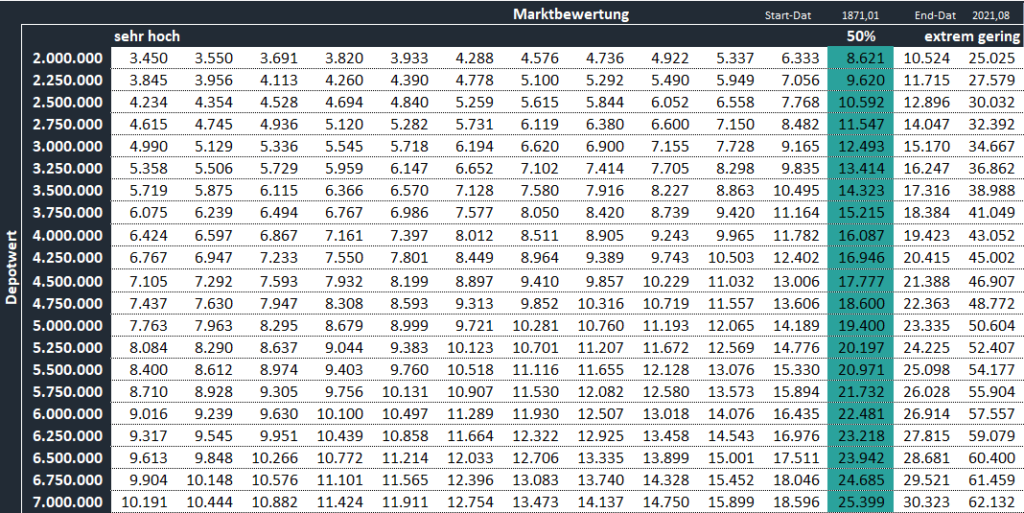Screen dimensions: 1024x513
Task: Click the 'extrem gering' column header
Action: pos(971,37)
